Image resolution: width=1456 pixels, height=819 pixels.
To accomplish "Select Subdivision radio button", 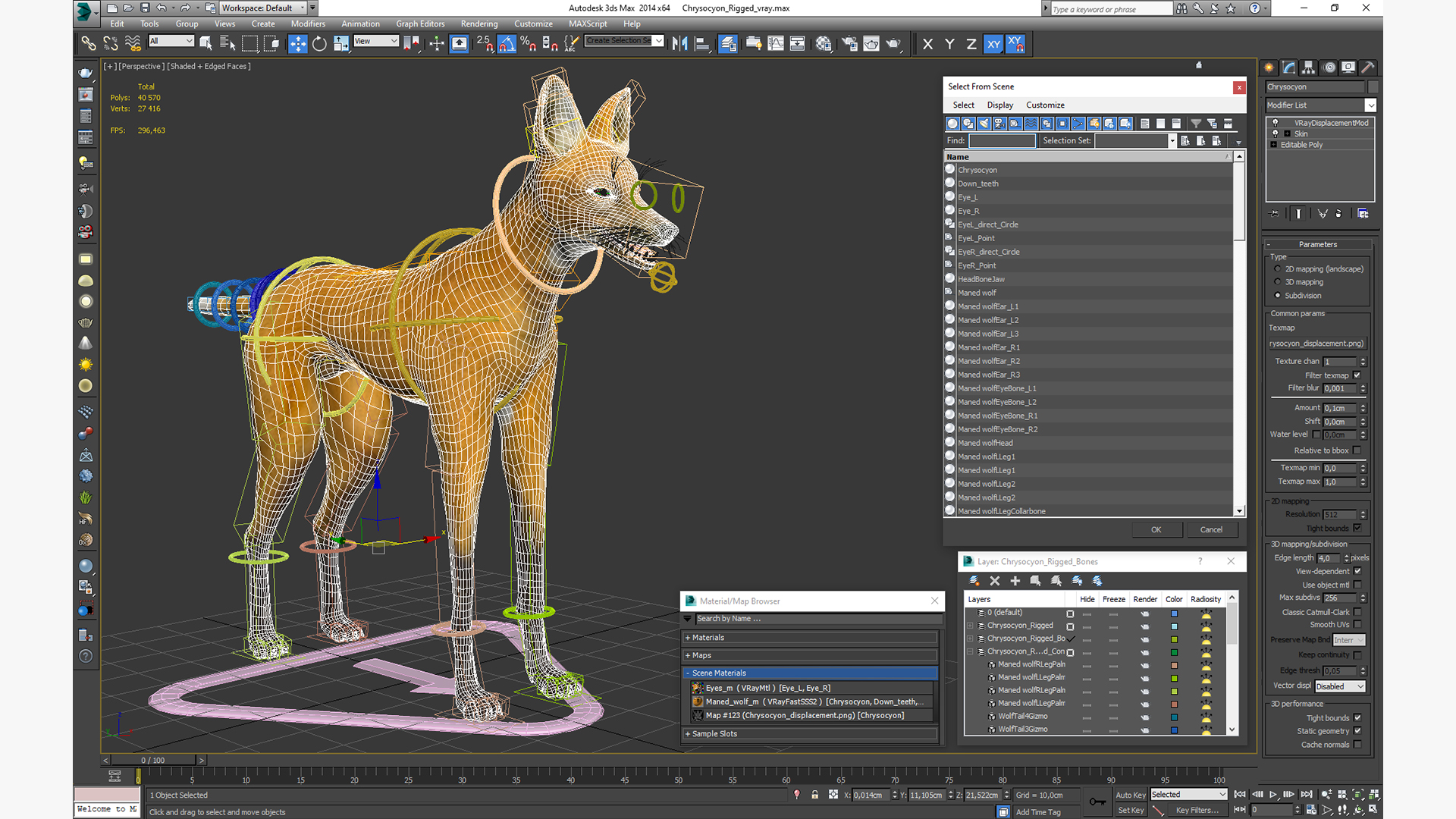I will point(1278,296).
